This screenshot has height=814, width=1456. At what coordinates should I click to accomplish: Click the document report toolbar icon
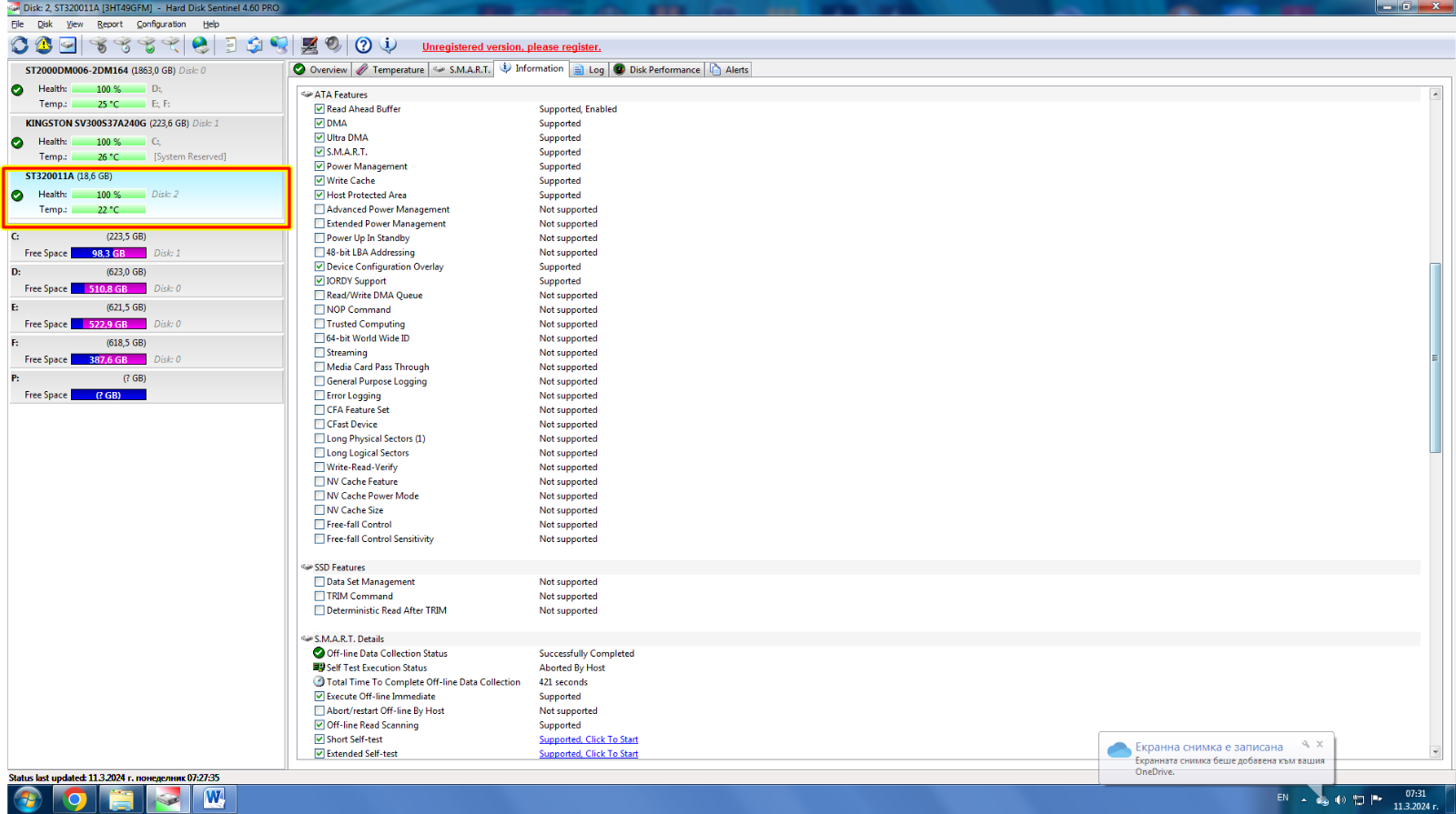pos(230,45)
